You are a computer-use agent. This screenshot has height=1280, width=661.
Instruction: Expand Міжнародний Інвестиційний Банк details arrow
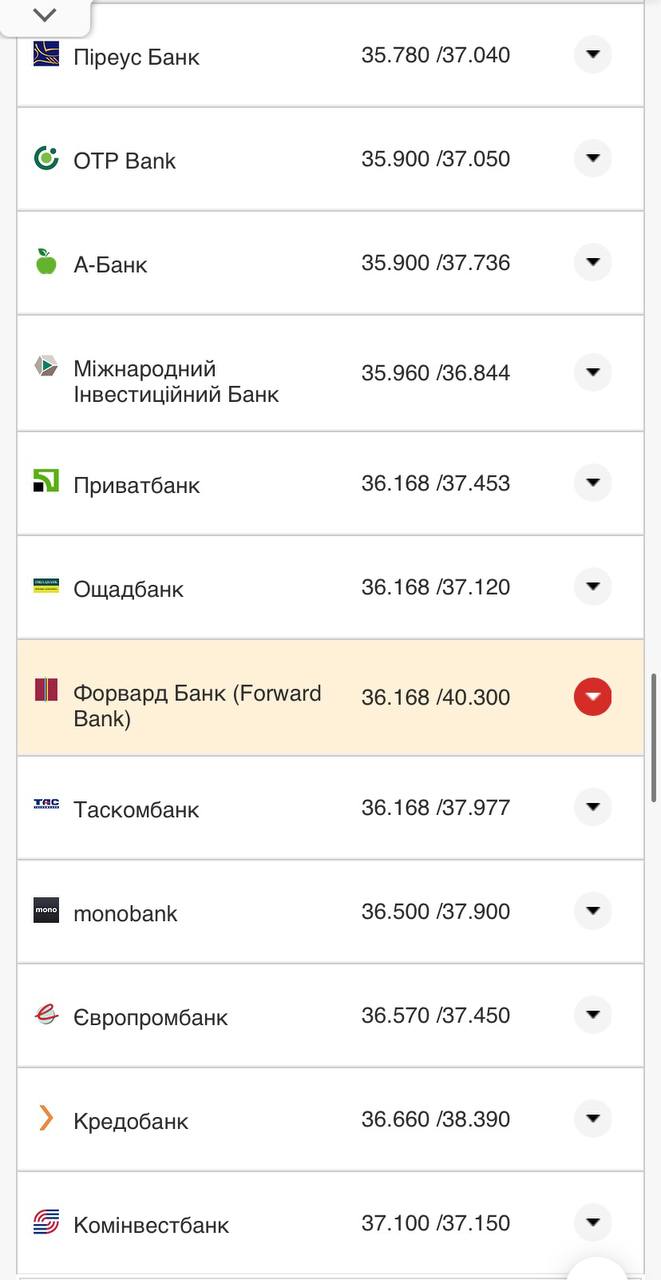tap(592, 372)
